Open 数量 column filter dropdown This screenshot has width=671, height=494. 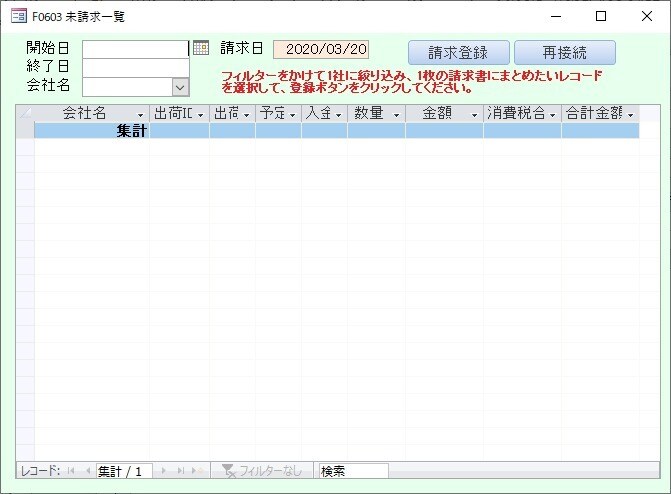pos(396,115)
